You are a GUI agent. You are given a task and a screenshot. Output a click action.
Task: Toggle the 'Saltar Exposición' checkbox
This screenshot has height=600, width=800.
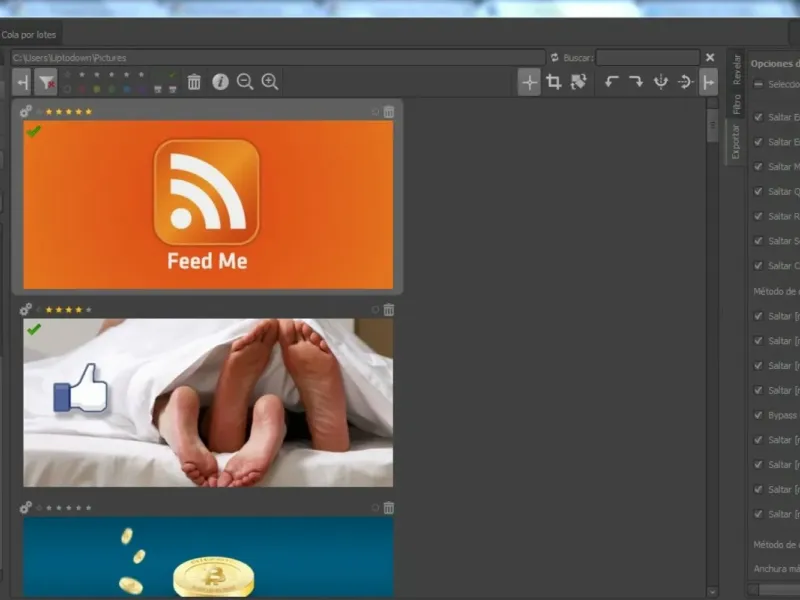758,115
